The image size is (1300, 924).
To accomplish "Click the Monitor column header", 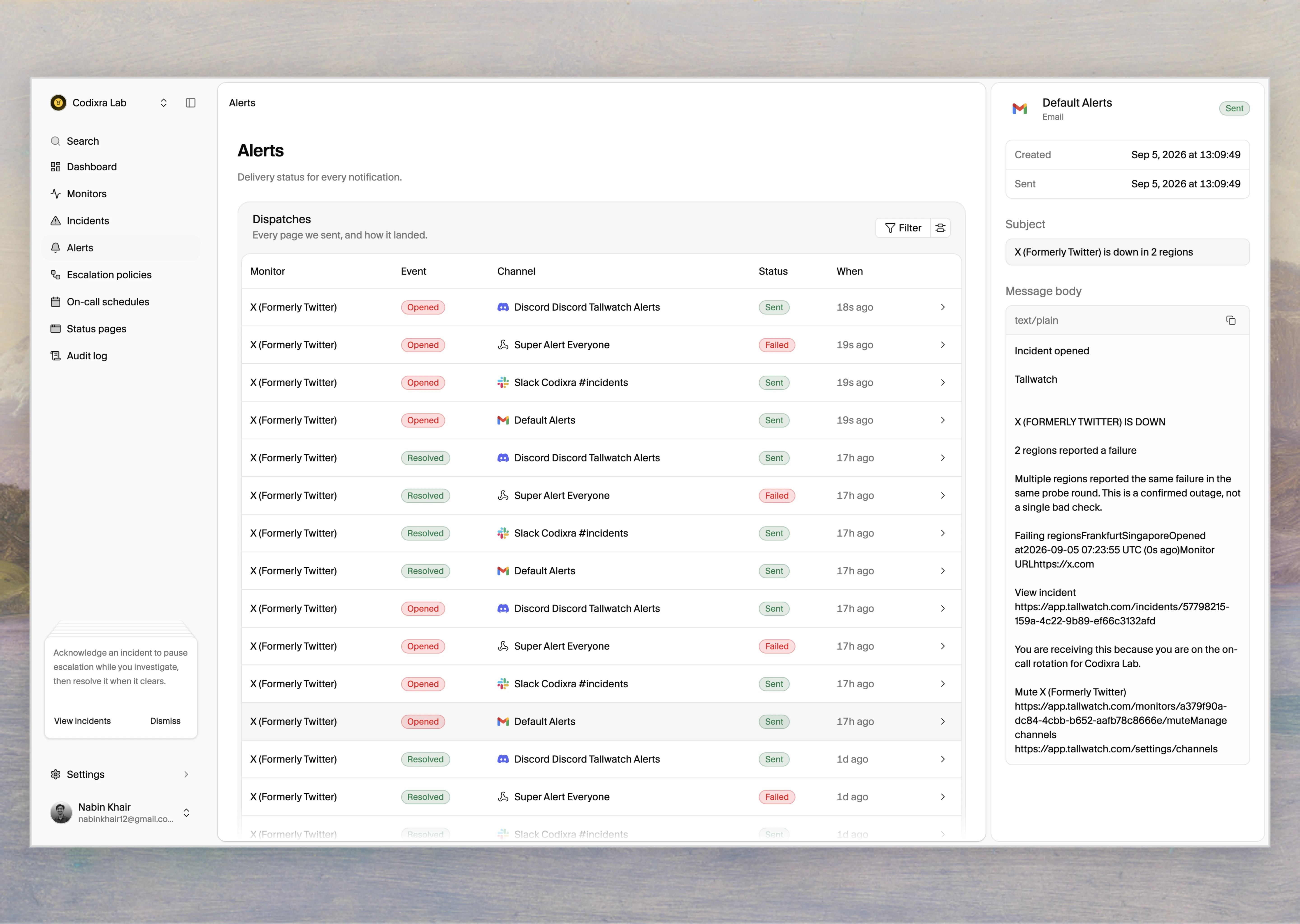I will (x=267, y=271).
